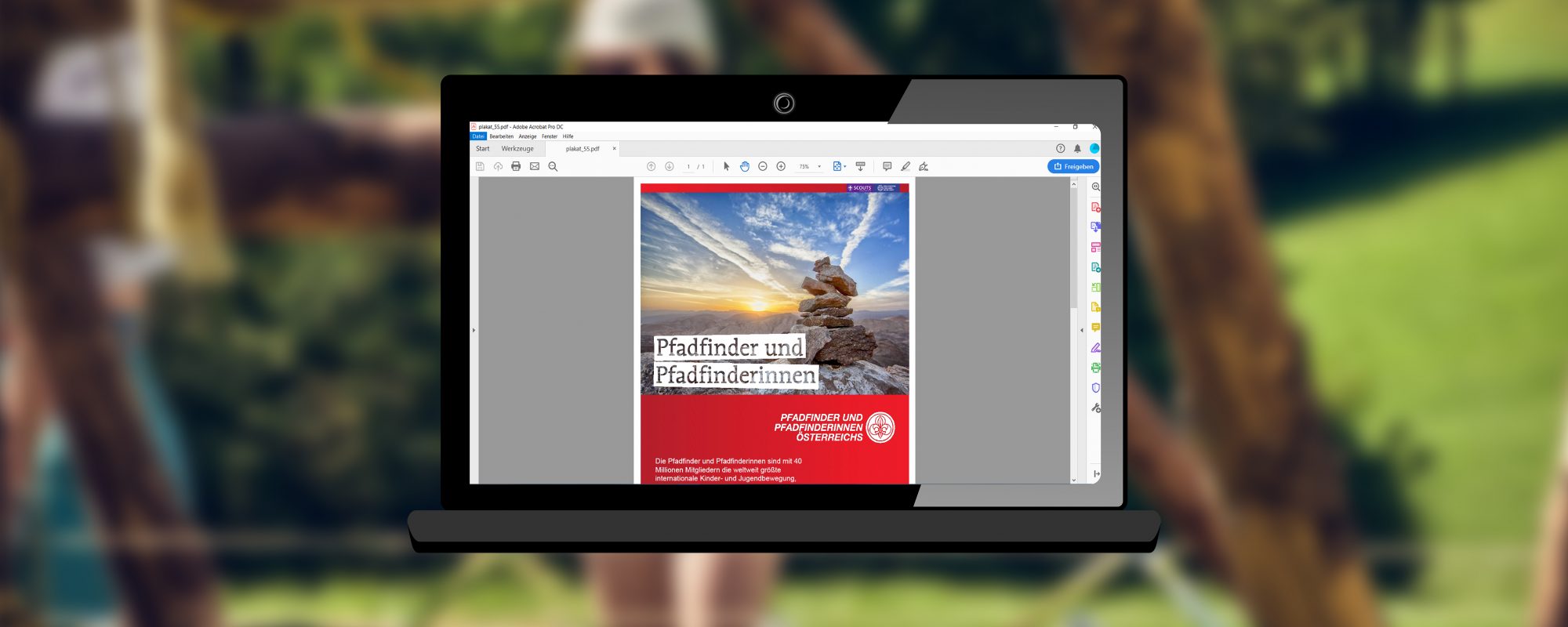Select the highlighter pen tool

pos(906,166)
